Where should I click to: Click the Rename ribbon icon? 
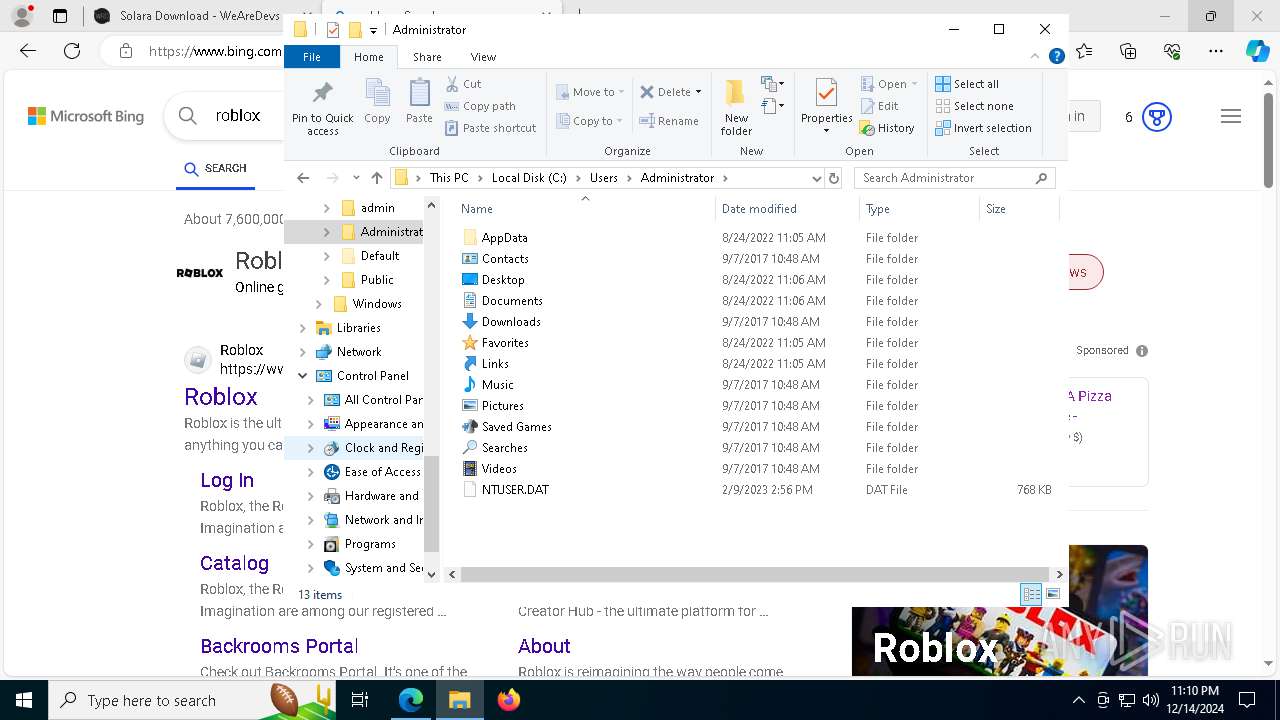[x=669, y=121]
